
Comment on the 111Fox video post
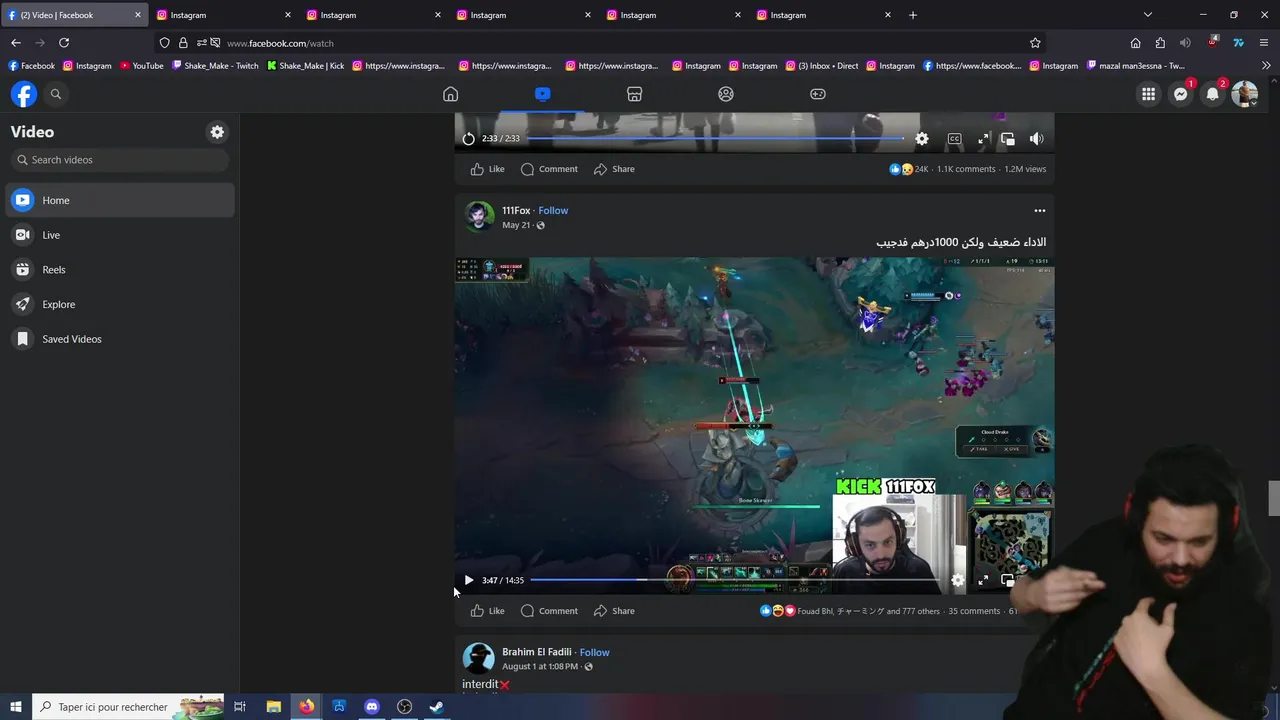(x=549, y=611)
